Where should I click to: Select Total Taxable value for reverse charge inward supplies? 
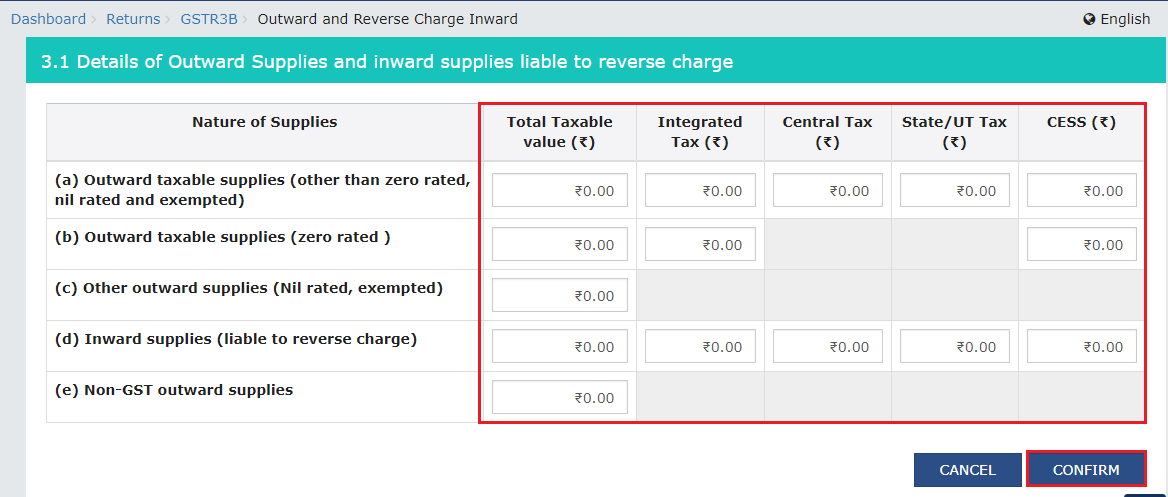click(x=559, y=346)
